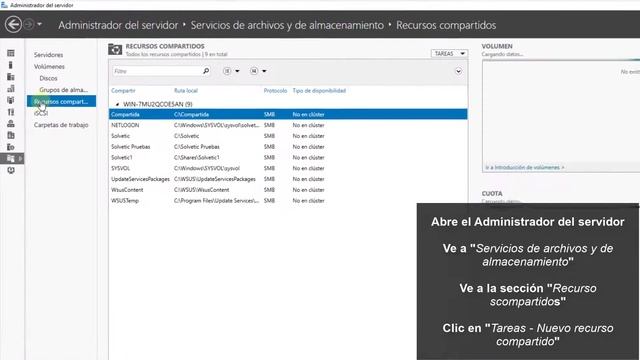Select the NETLOGON share row
640x360 pixels.
tap(288, 125)
